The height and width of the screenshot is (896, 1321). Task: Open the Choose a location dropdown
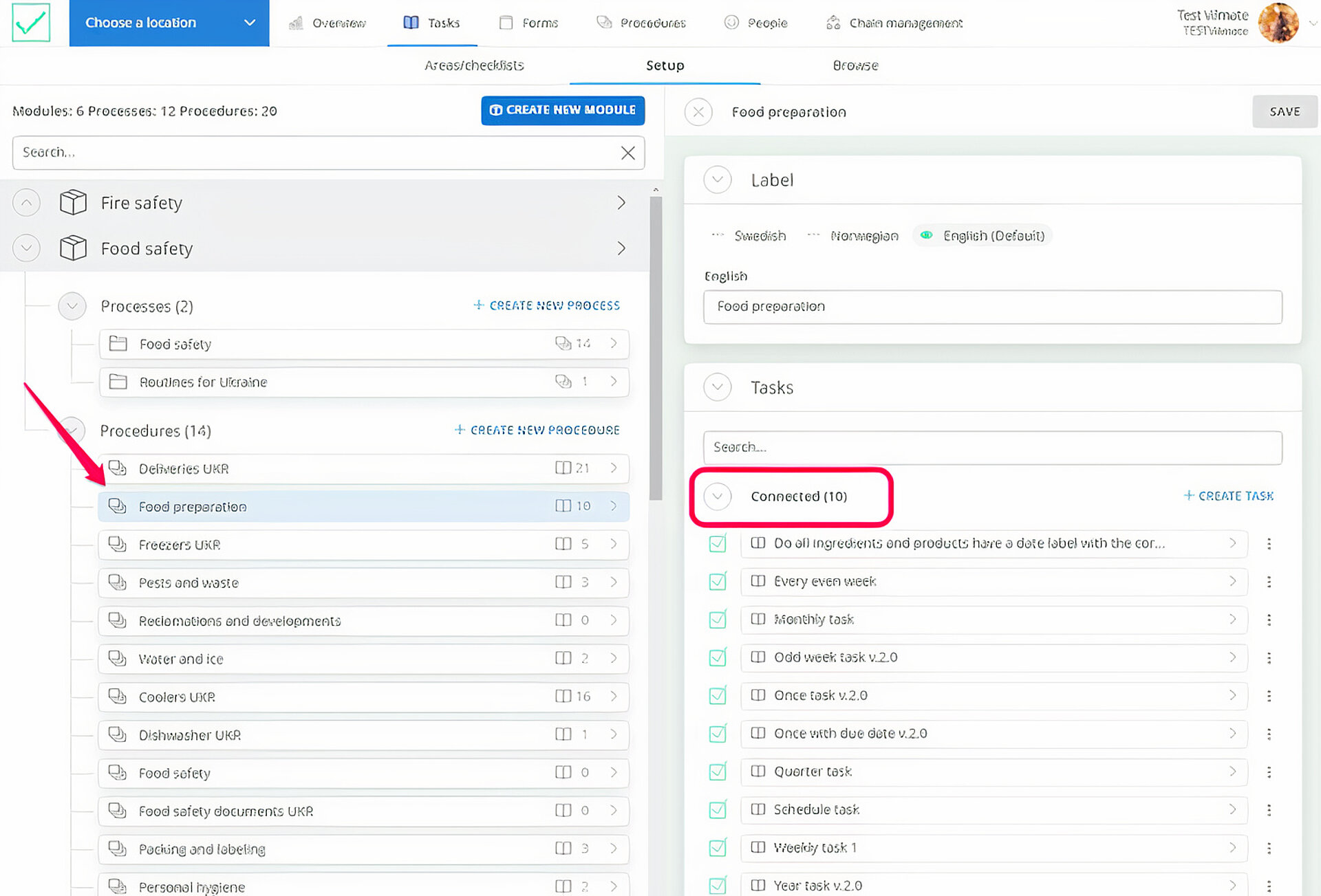point(169,23)
